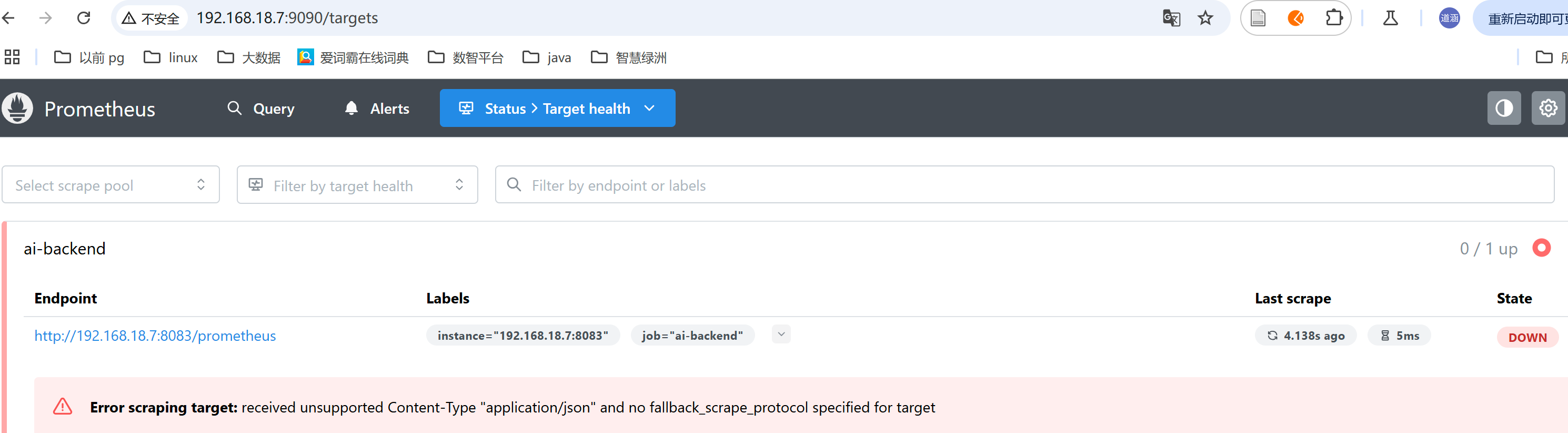Image resolution: width=1568 pixels, height=433 pixels.
Task: Click the job="ai-backend" label badge
Action: (692, 336)
